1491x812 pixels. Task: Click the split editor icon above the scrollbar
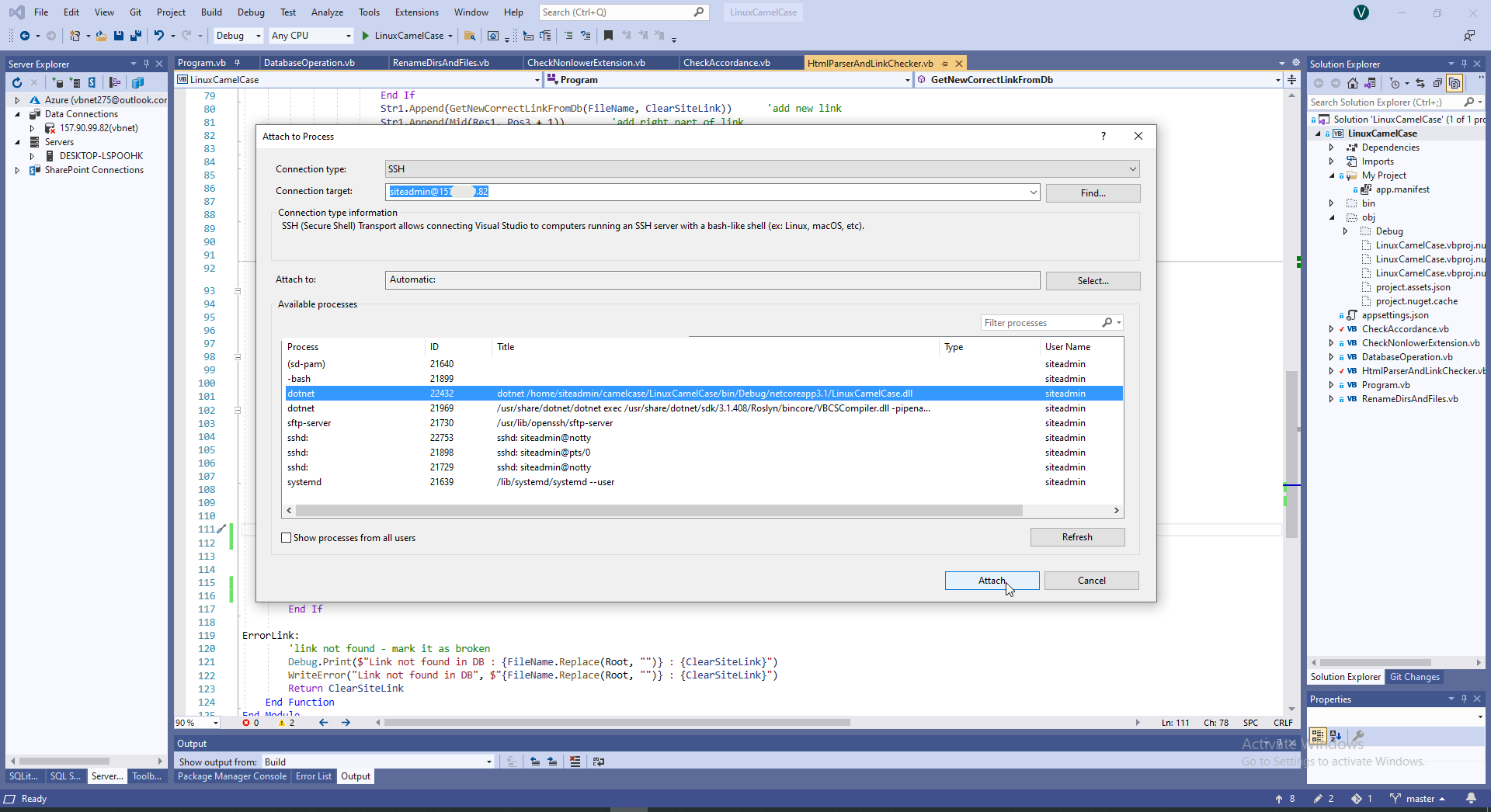(1291, 80)
